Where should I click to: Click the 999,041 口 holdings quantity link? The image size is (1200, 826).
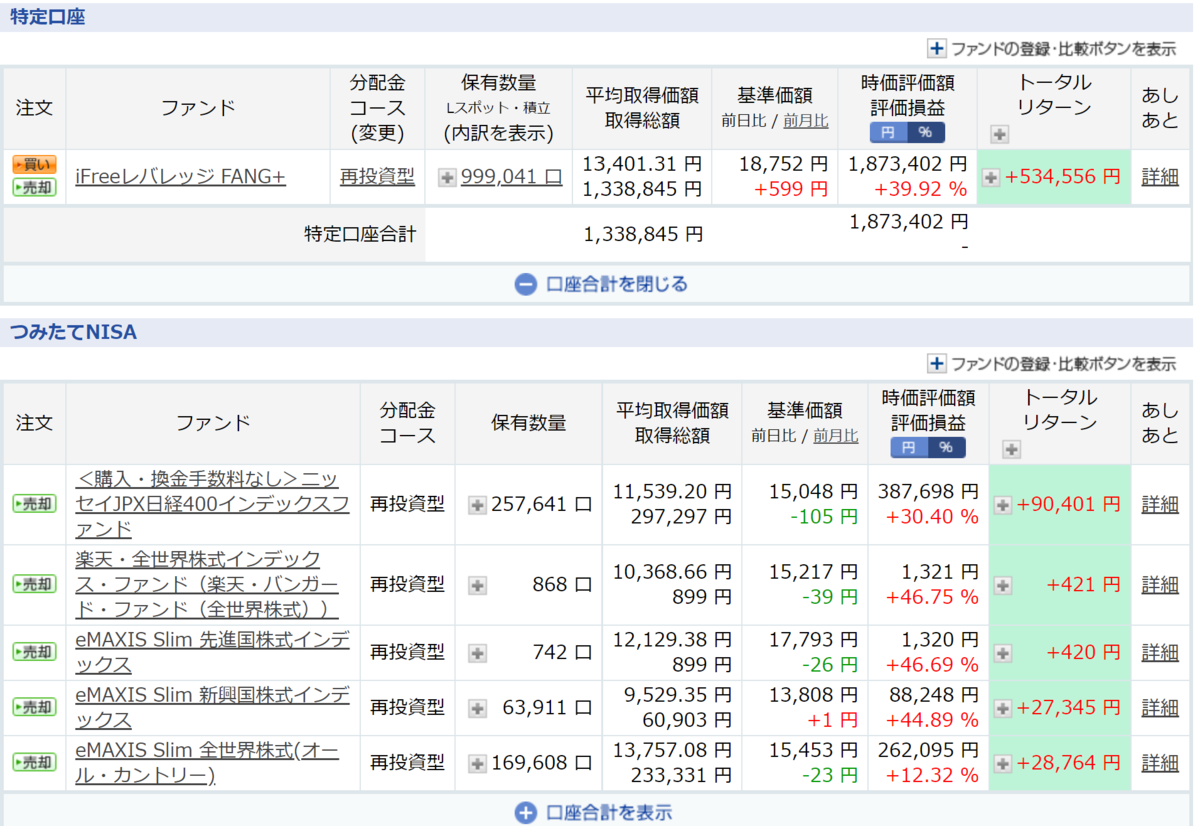511,177
